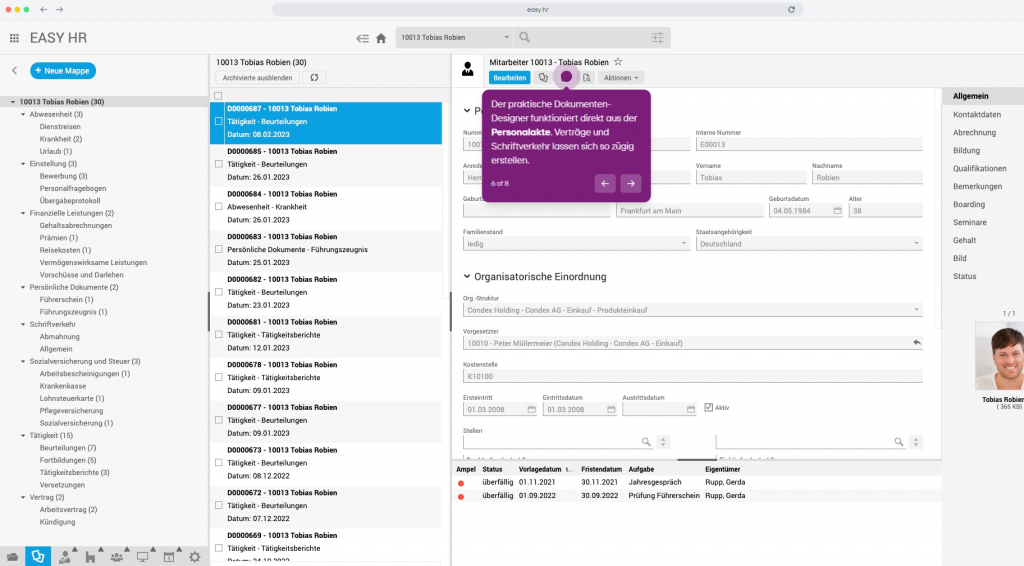The width and height of the screenshot is (1024, 566).
Task: Open the settings gear in bottom bar
Action: pos(194,556)
